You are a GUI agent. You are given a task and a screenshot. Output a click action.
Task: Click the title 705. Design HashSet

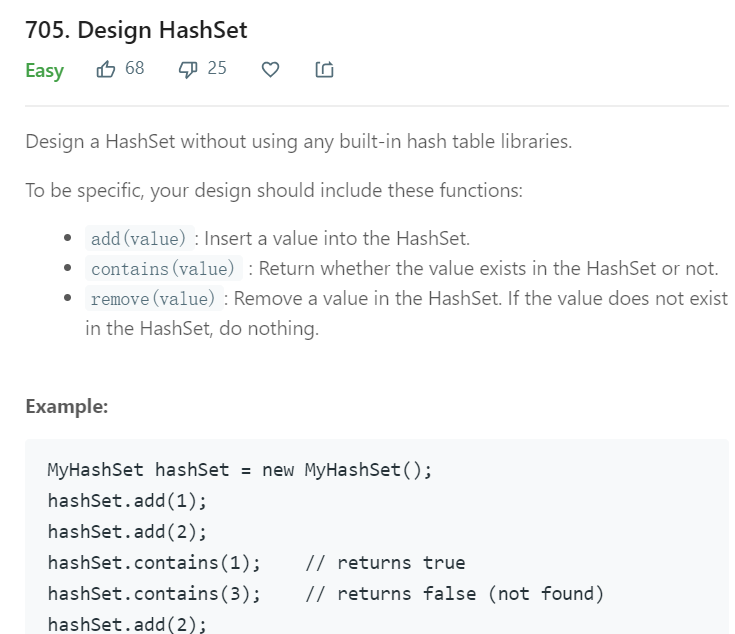click(136, 30)
